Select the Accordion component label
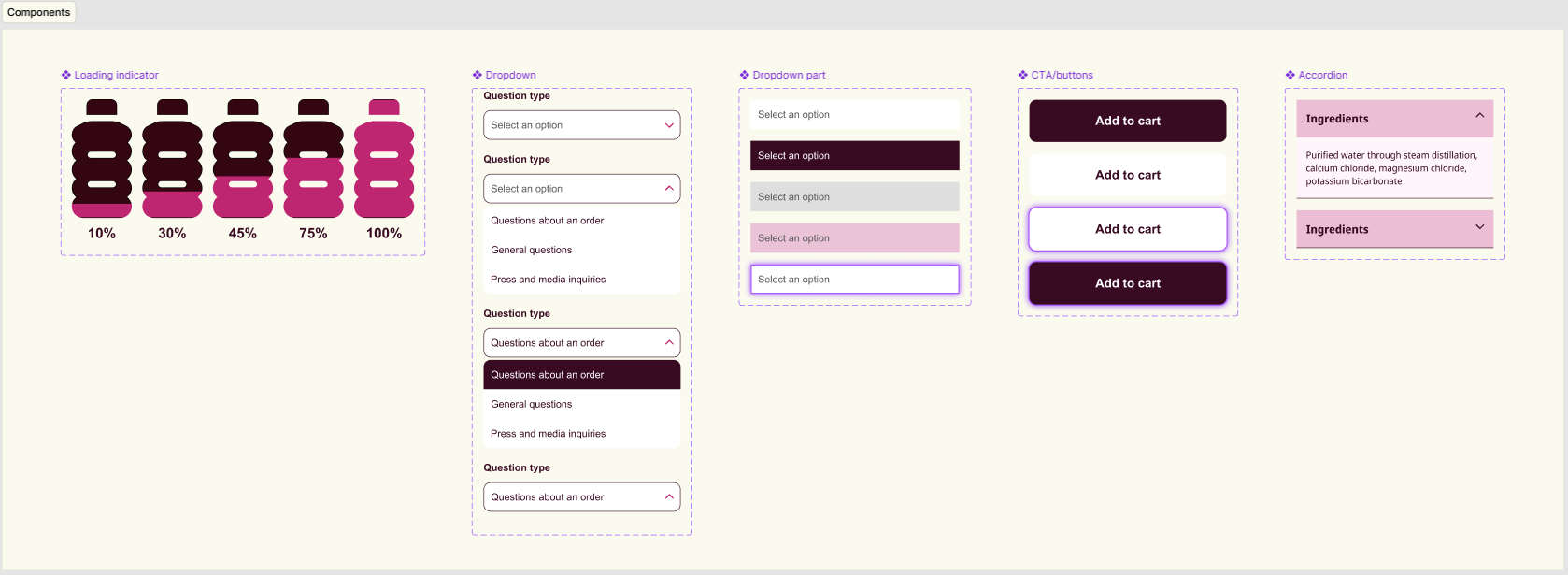Screen dimensions: 1568x575 point(1322,75)
